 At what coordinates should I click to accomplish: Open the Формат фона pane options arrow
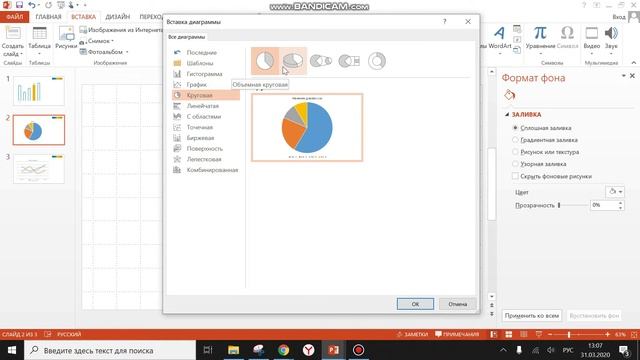[x=623, y=76]
